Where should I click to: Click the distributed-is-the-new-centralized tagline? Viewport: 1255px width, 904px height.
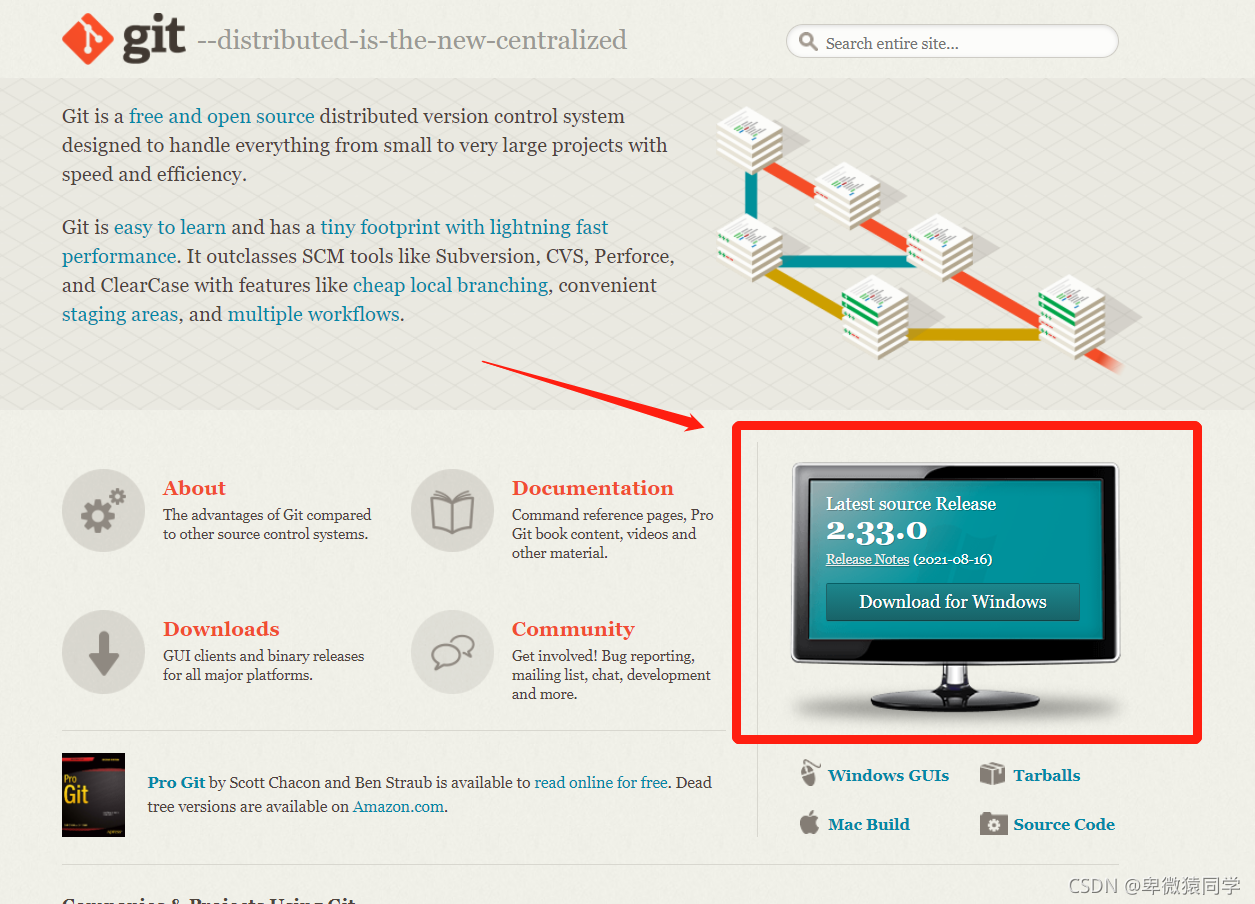(x=412, y=40)
